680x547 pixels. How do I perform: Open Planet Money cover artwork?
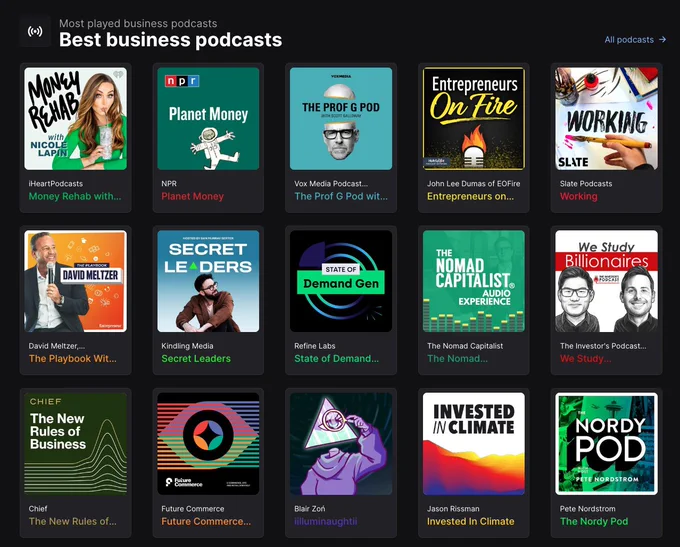coord(208,118)
